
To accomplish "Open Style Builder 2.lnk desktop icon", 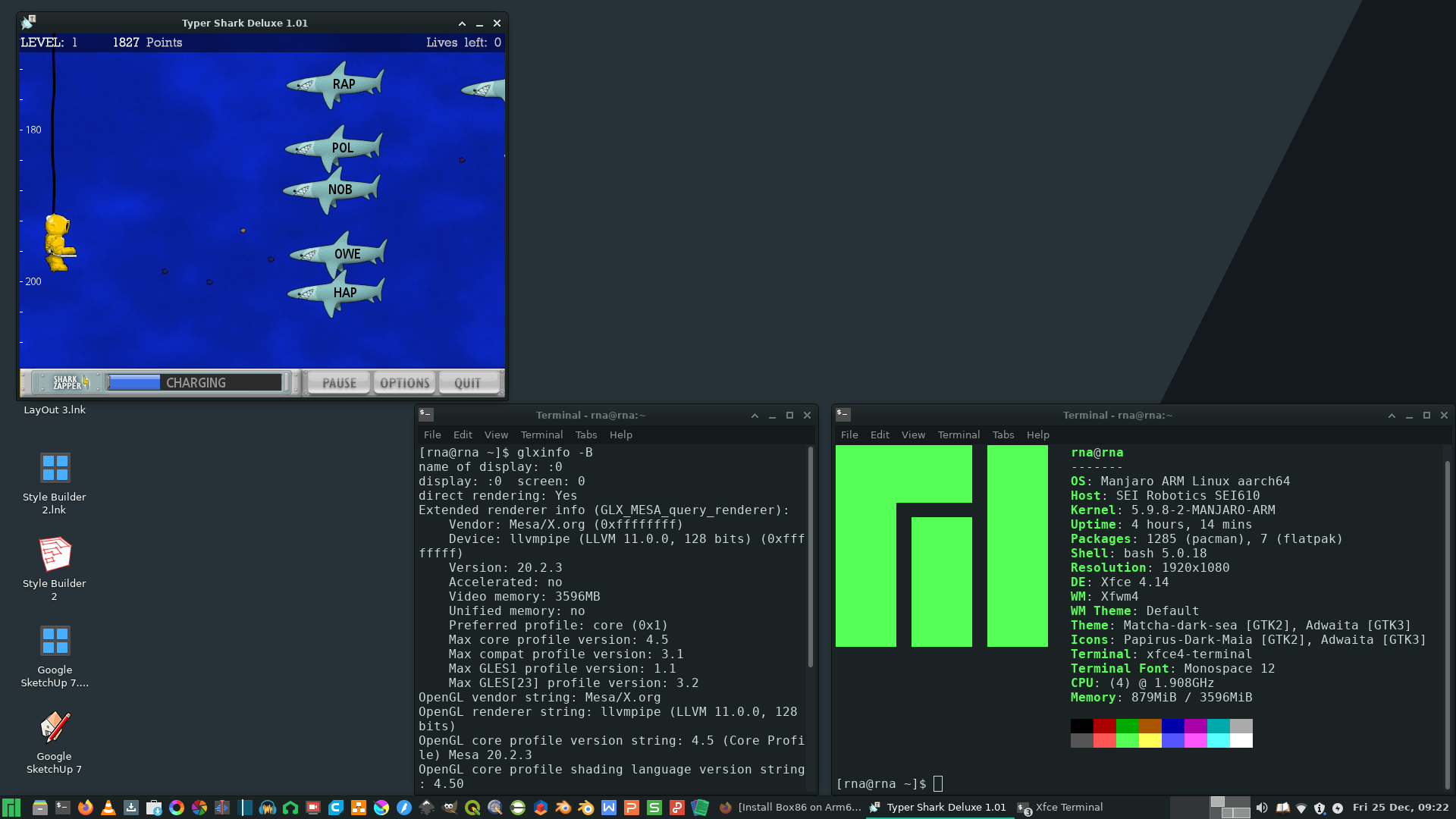I will tap(55, 484).
